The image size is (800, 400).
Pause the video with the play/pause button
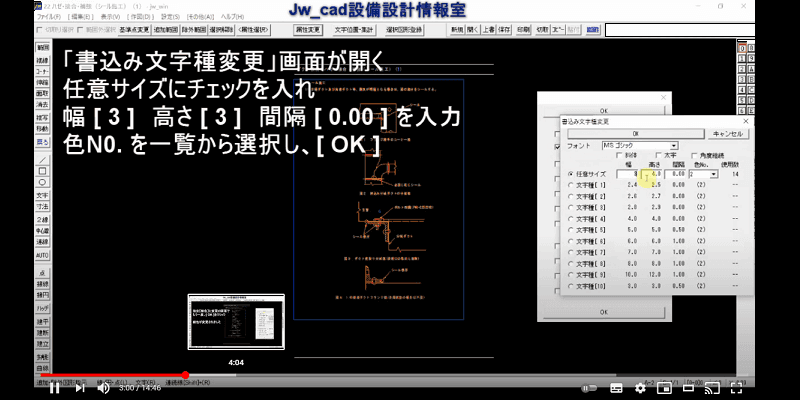(x=54, y=388)
